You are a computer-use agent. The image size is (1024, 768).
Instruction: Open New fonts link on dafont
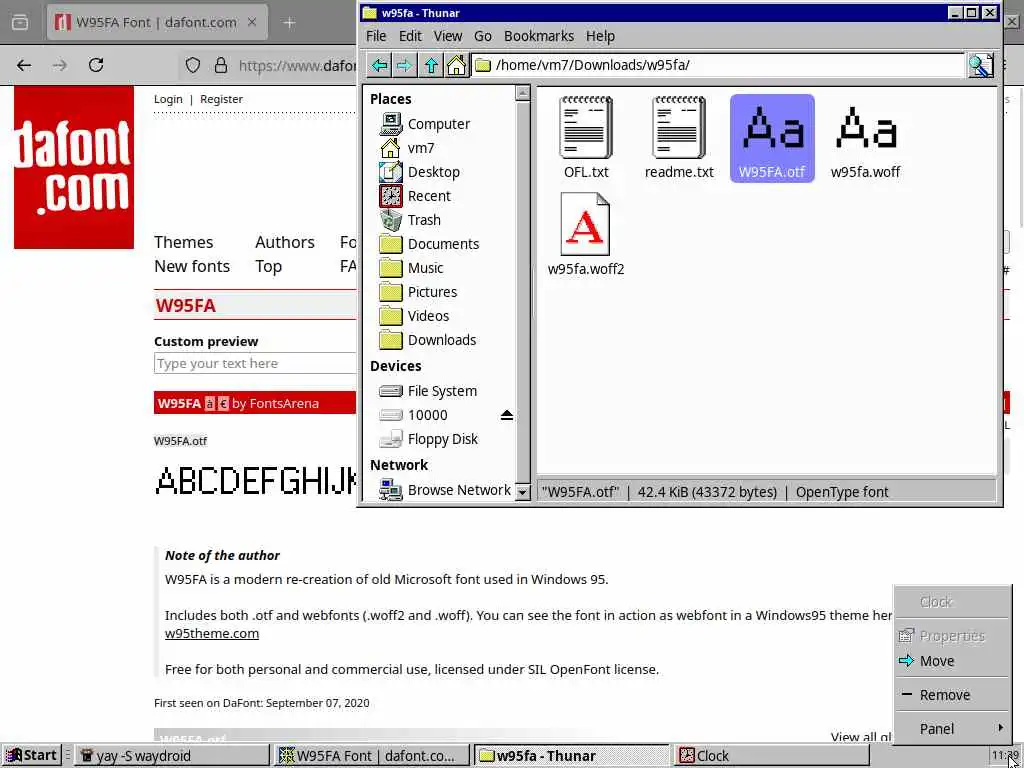click(192, 266)
